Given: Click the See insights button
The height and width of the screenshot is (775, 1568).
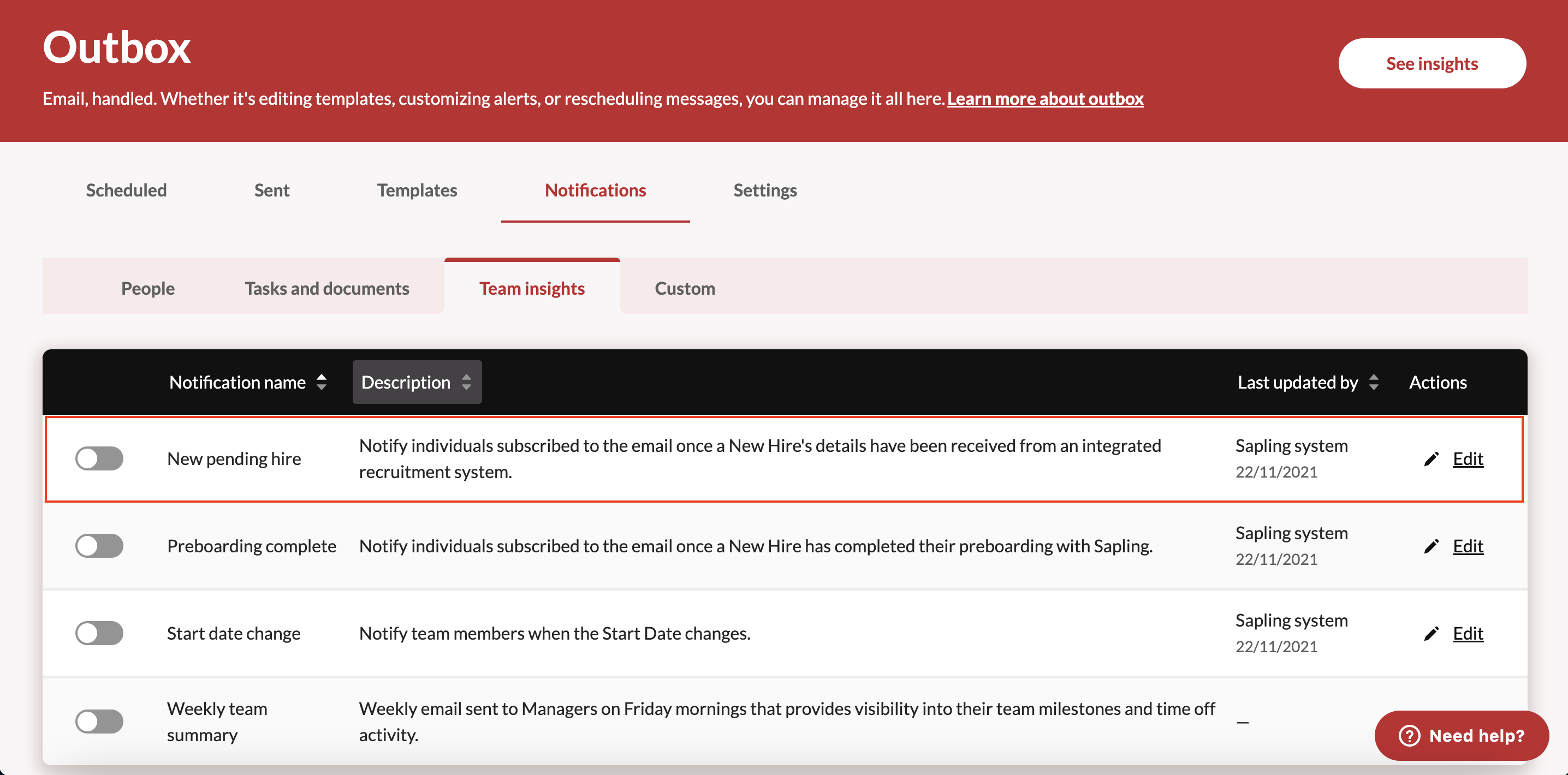Looking at the screenshot, I should [1432, 63].
